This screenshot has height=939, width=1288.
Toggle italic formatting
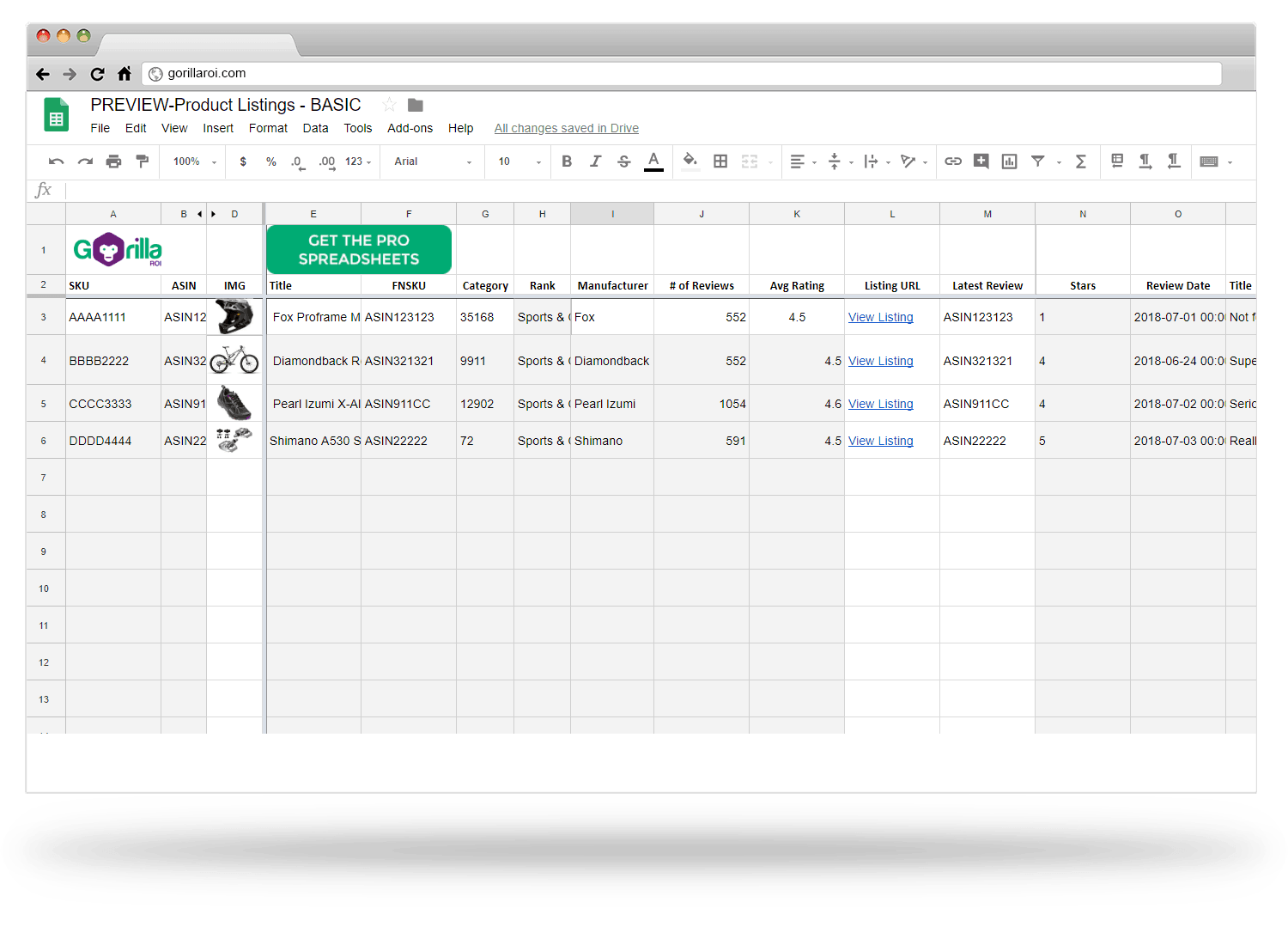pos(595,162)
